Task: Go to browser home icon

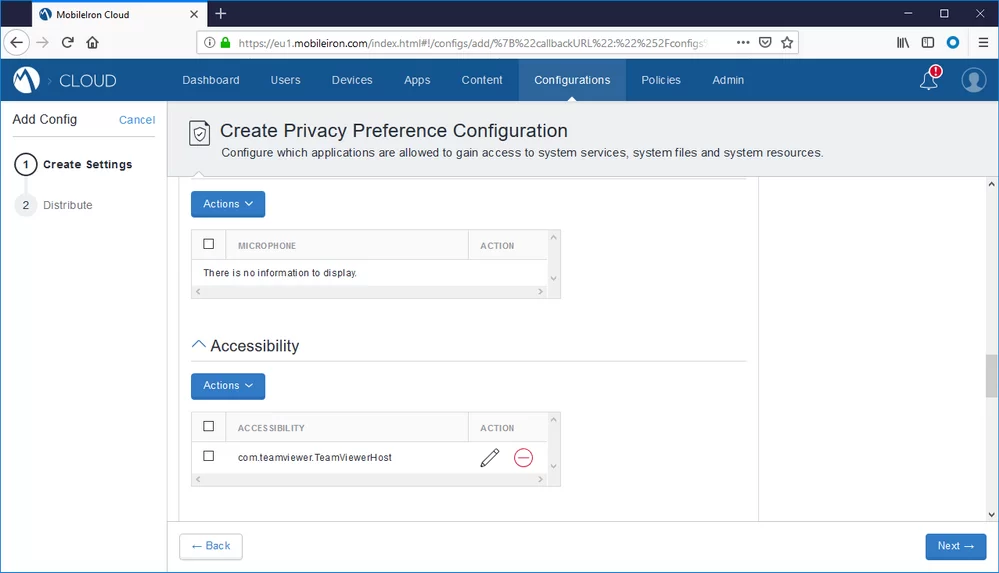Action: [92, 43]
